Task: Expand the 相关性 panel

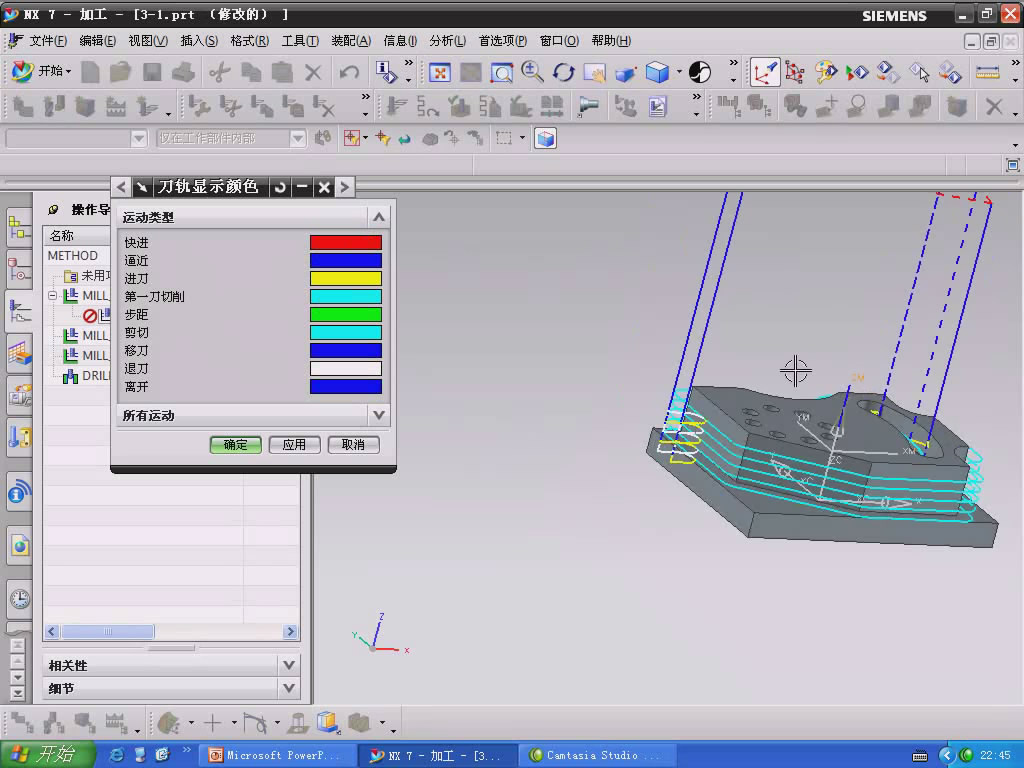Action: click(289, 665)
